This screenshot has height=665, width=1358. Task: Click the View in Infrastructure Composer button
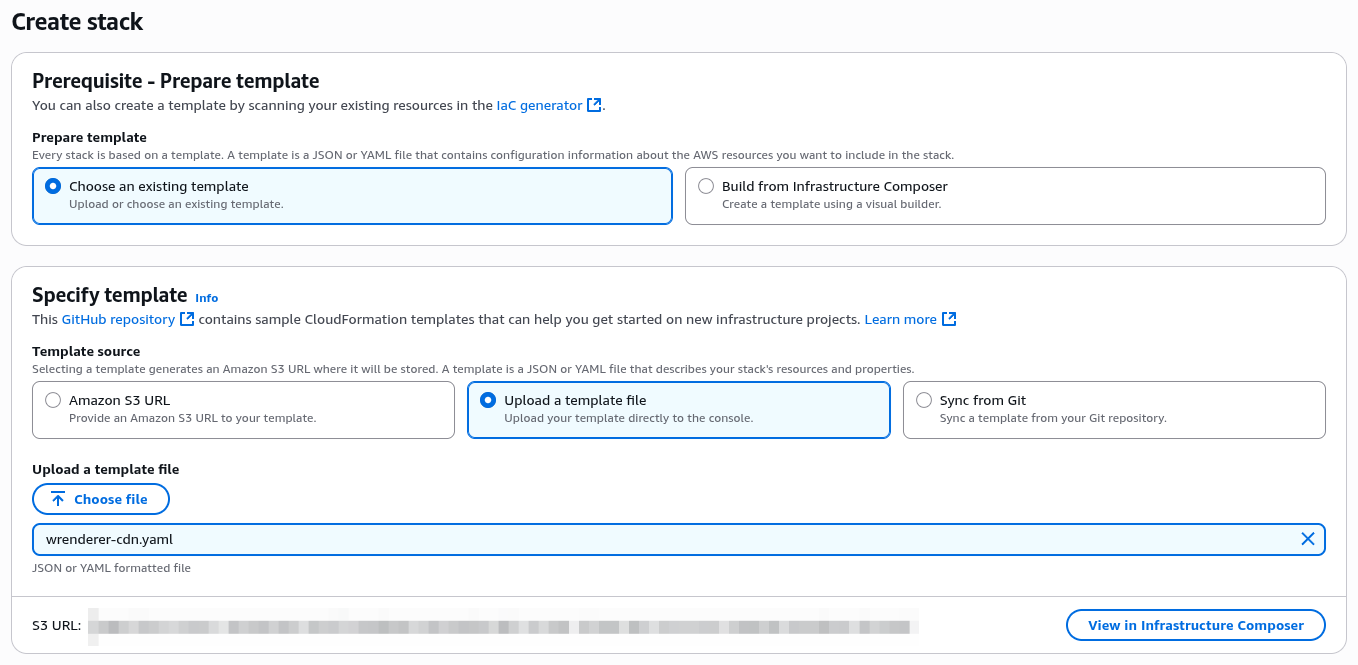(1195, 624)
